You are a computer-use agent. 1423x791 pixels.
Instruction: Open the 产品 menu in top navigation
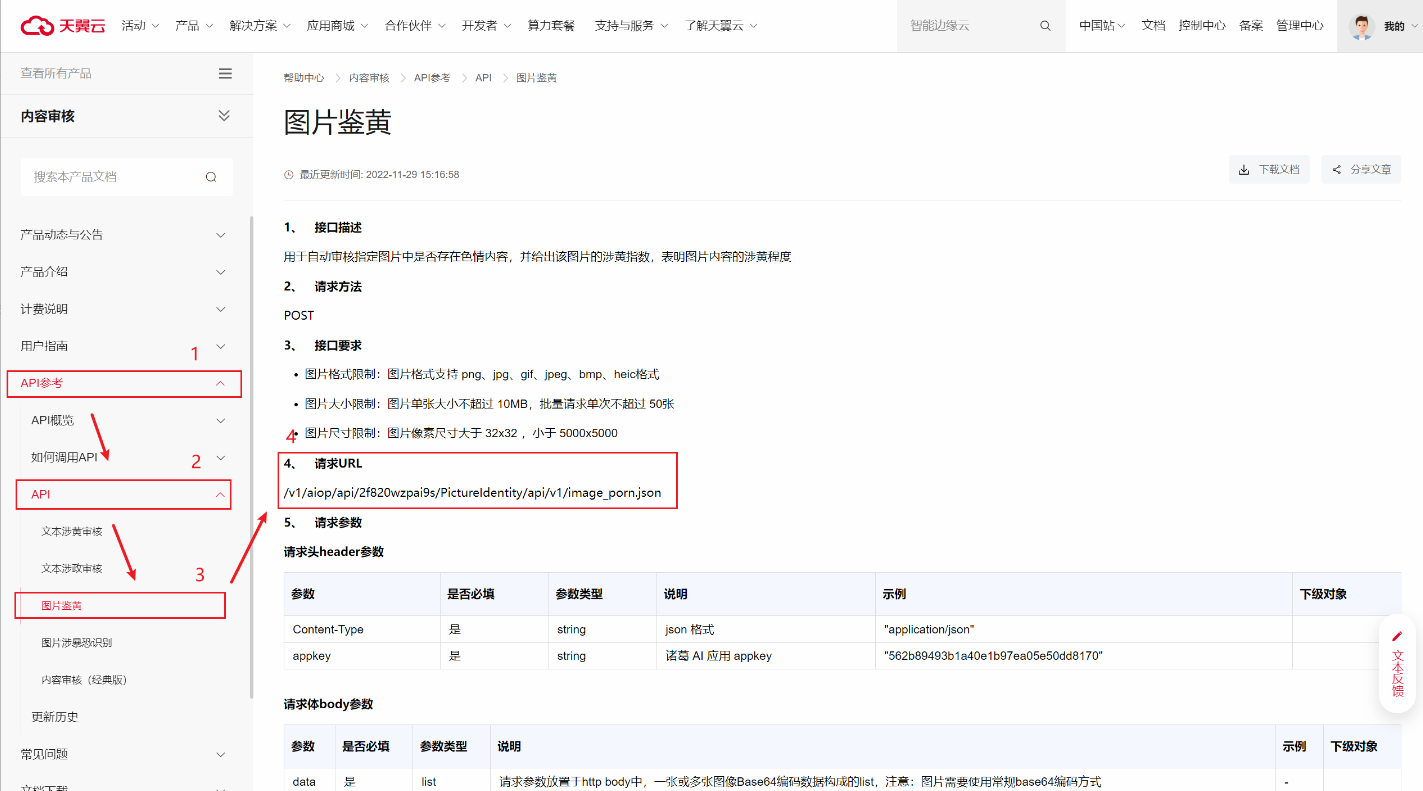[193, 26]
